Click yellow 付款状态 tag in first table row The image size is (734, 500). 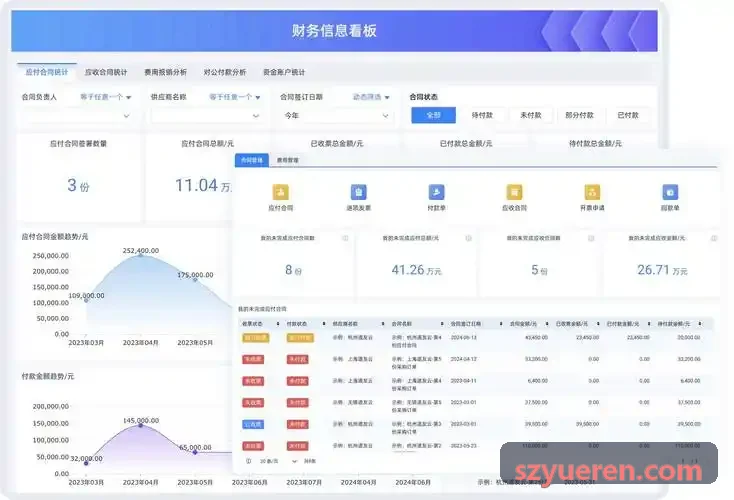[300, 338]
